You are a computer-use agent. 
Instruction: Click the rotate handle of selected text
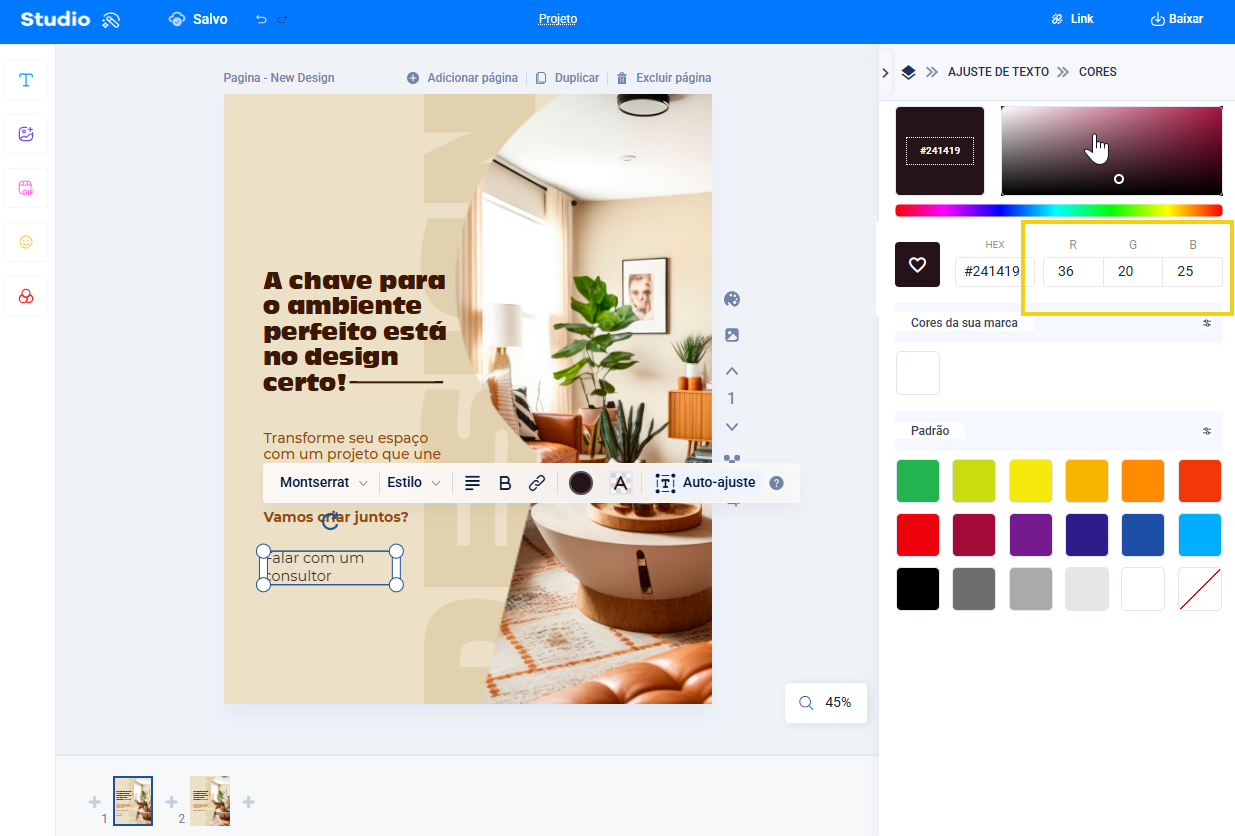330,520
